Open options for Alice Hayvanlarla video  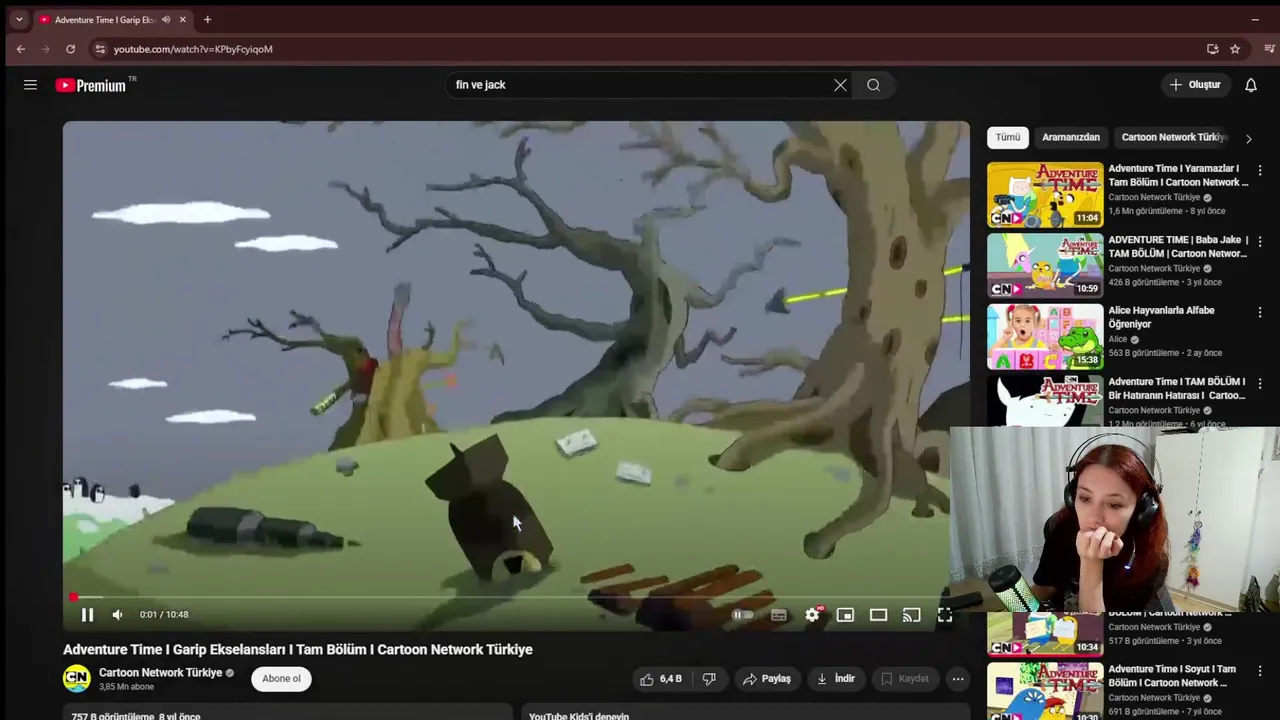(x=1260, y=313)
